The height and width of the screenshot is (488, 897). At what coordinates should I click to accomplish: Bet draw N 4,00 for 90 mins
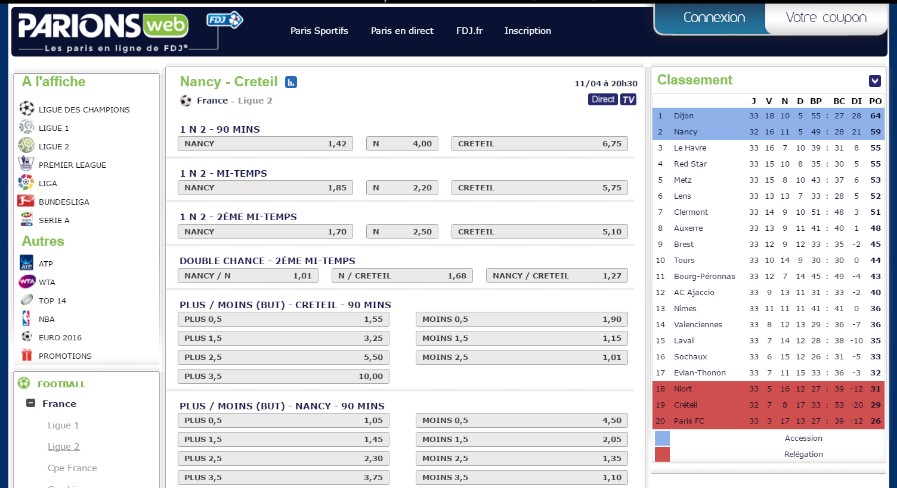(402, 144)
